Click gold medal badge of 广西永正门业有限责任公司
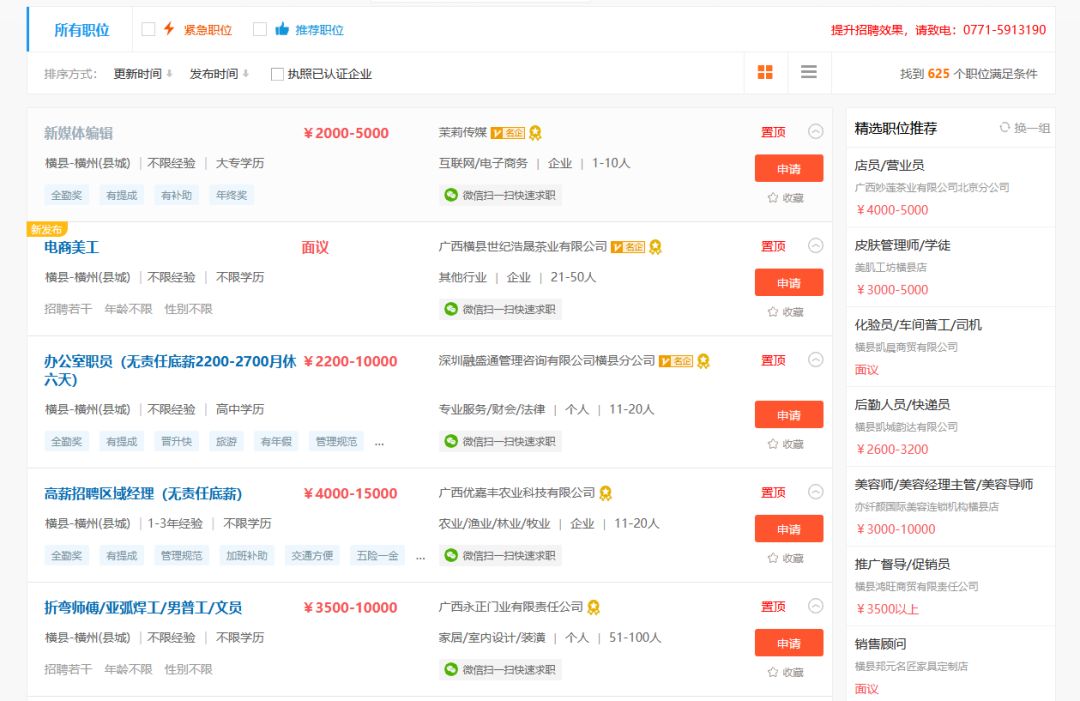 click(594, 607)
